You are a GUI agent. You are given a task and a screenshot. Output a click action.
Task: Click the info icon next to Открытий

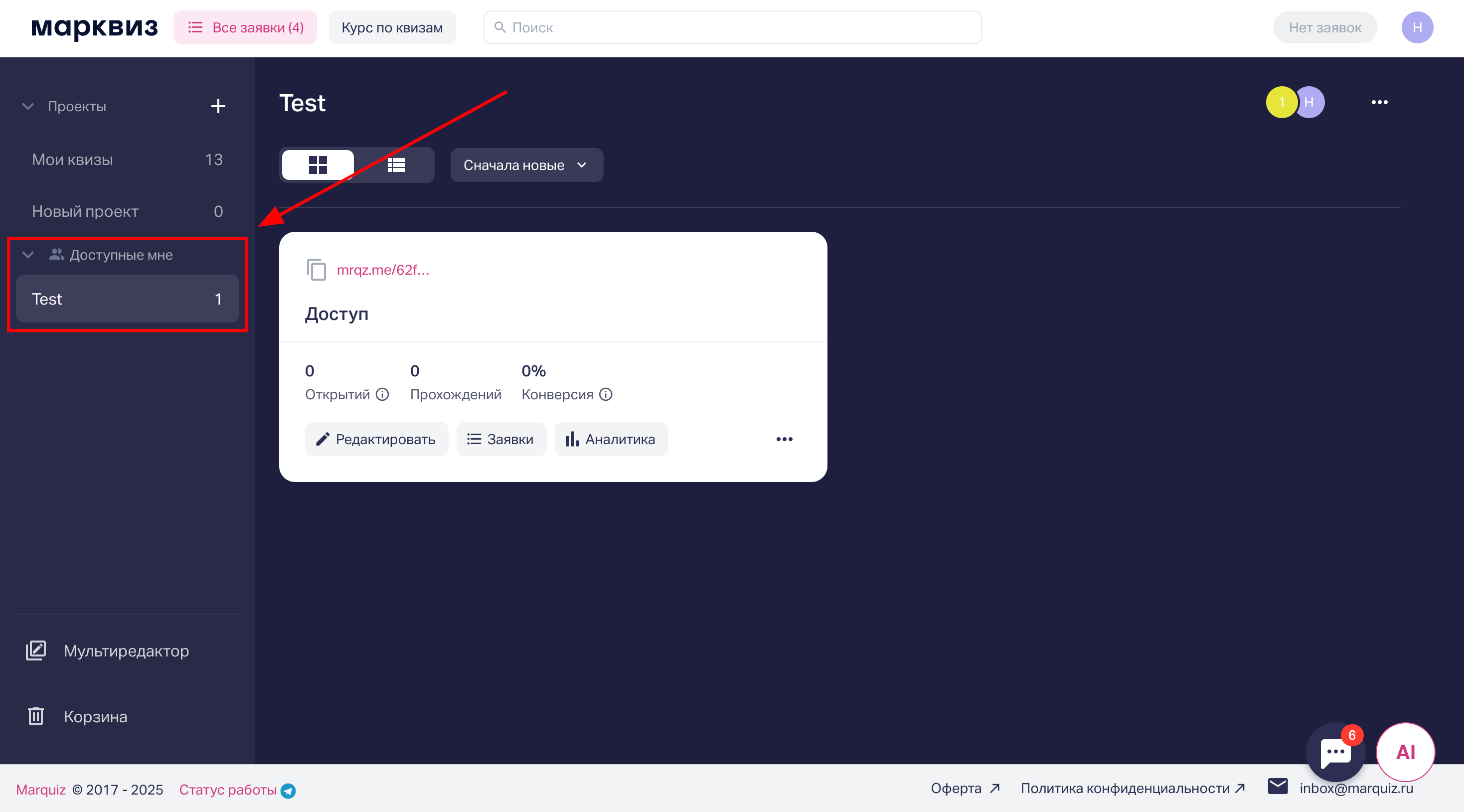pyautogui.click(x=382, y=394)
